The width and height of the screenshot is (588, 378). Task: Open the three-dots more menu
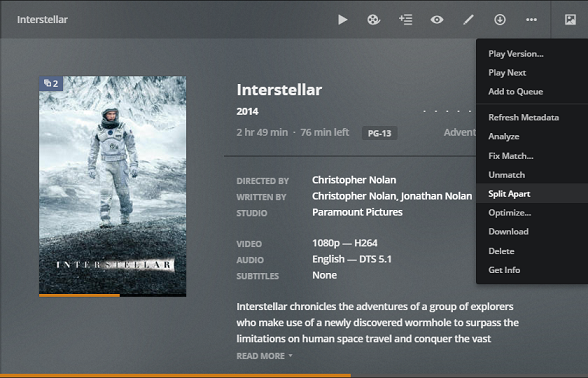tap(531, 20)
